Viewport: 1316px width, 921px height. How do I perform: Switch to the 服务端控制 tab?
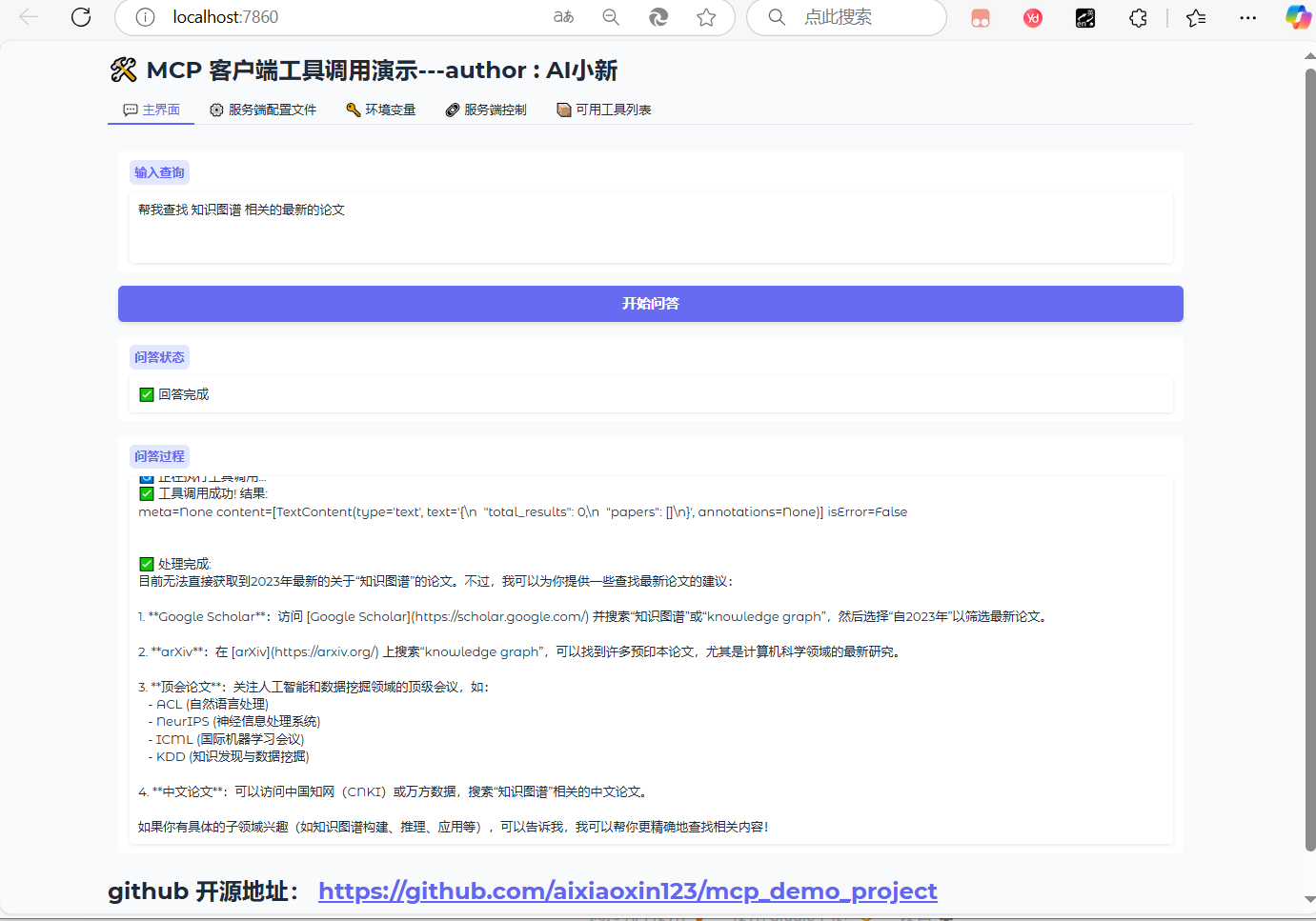pos(486,110)
